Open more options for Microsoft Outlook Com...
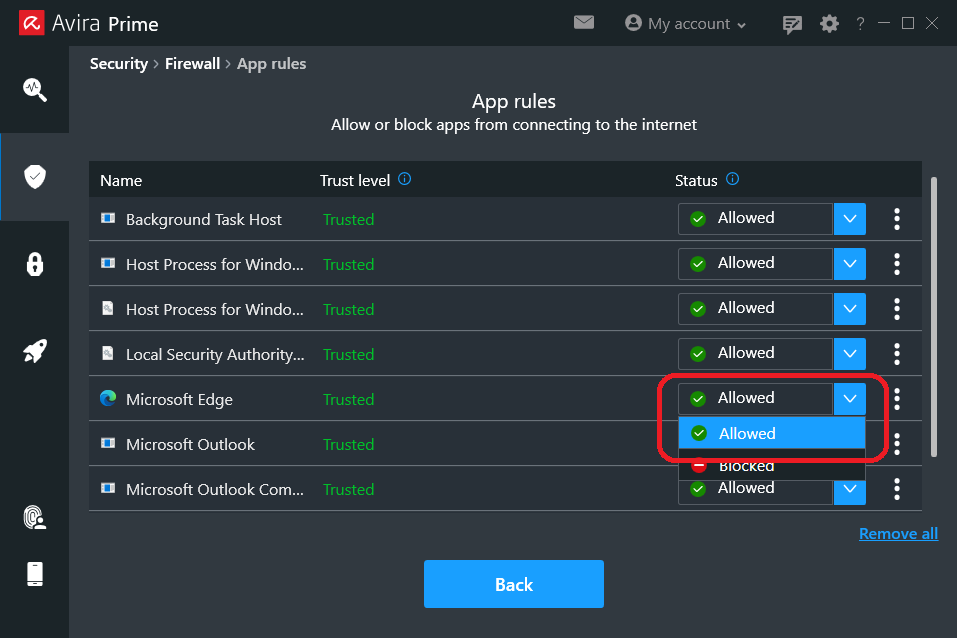This screenshot has width=957, height=638. pyautogui.click(x=897, y=489)
